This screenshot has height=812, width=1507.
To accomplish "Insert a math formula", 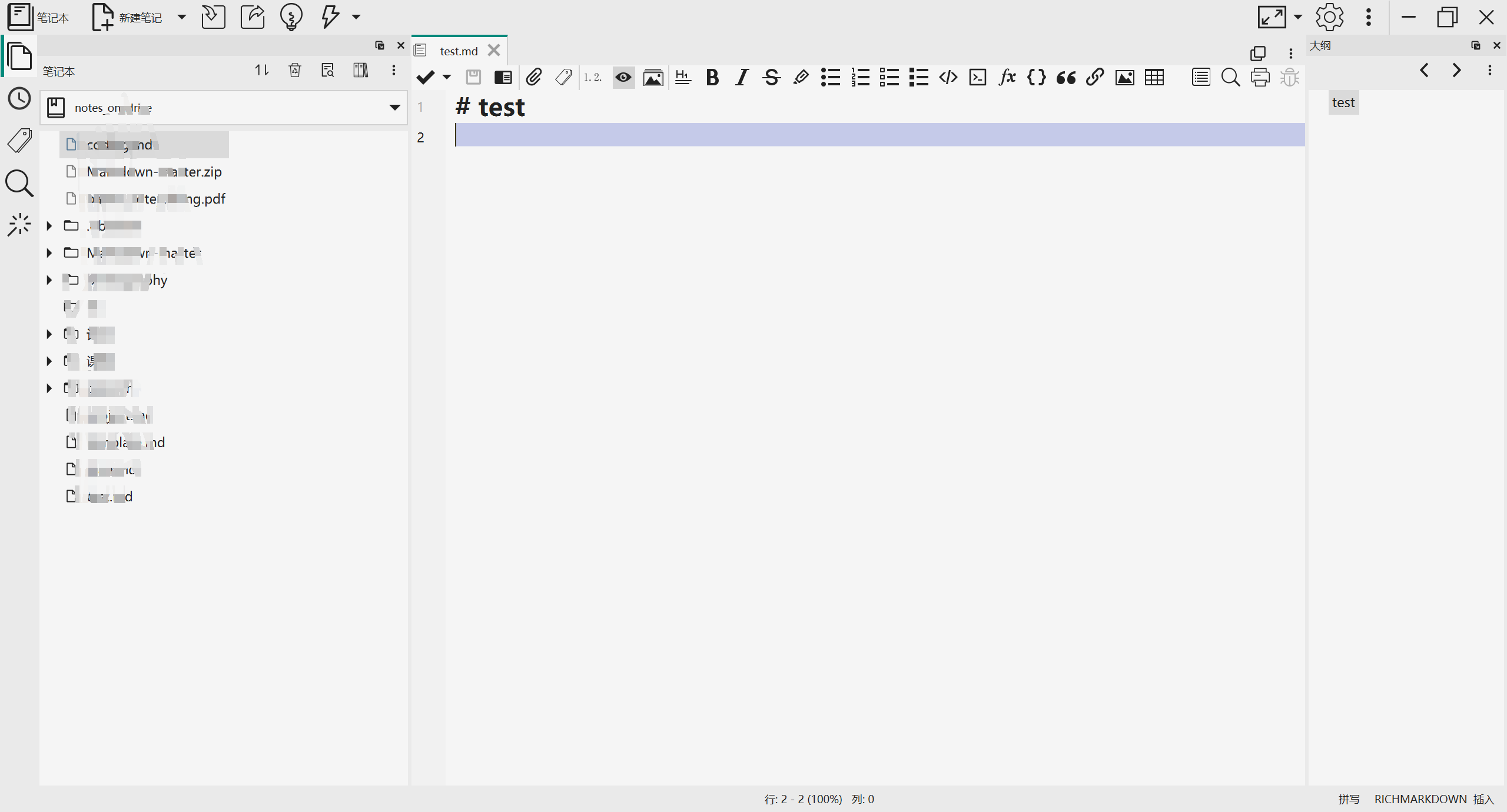I will tap(1007, 77).
